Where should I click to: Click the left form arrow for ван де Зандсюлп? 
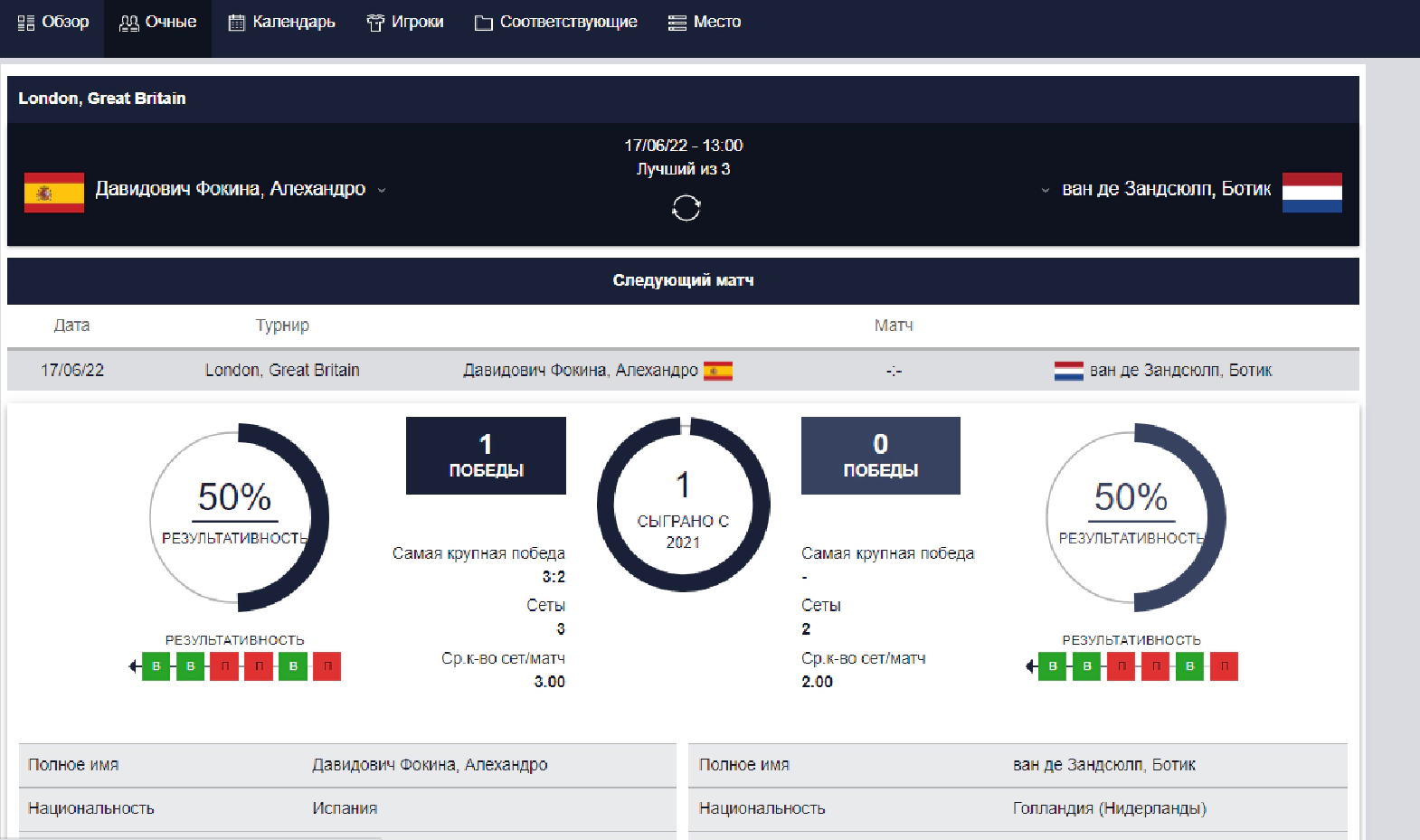coord(1031,666)
